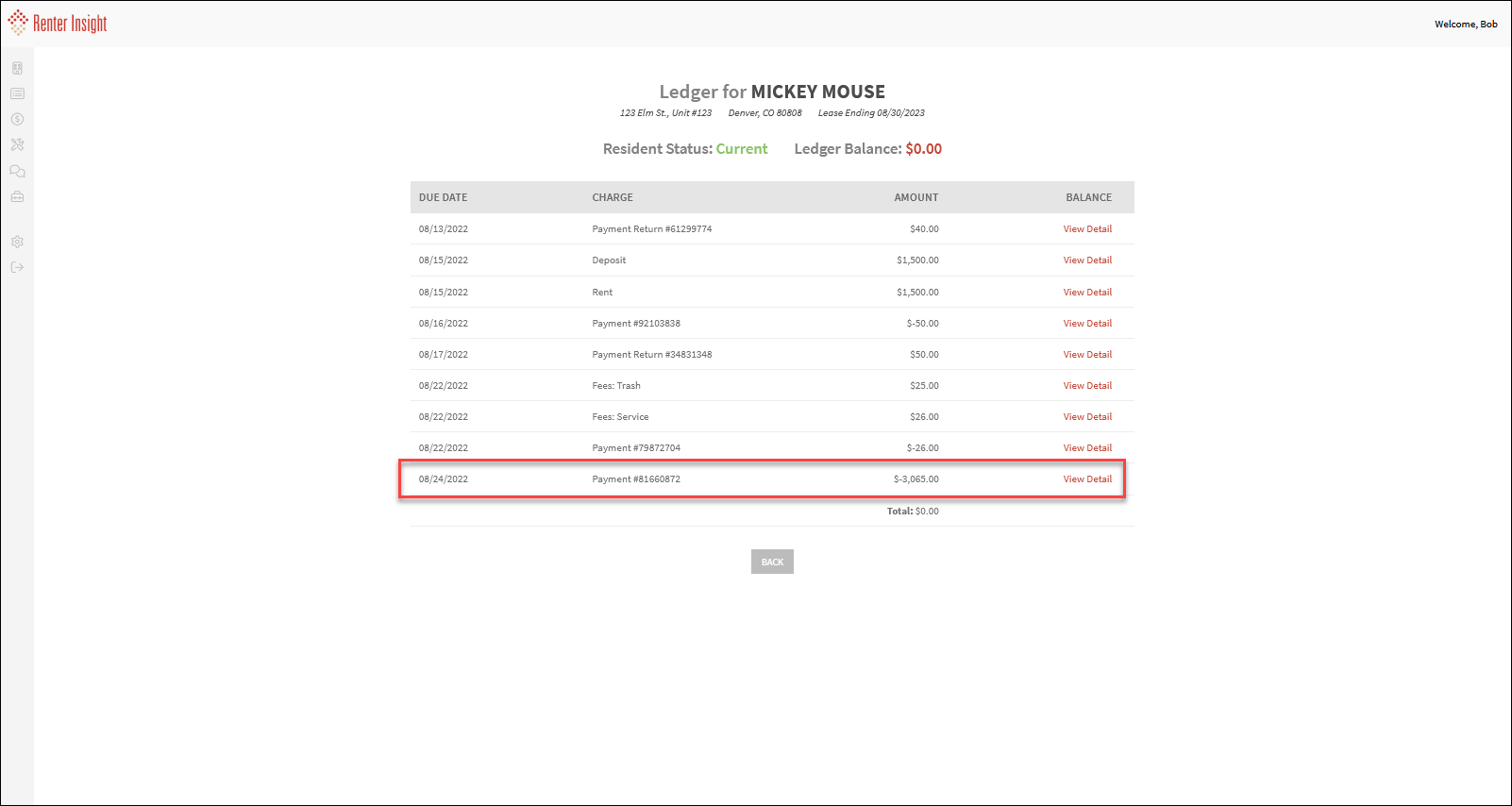View Detail for Payment #79872704
The height and width of the screenshot is (806, 1512).
tap(1087, 448)
